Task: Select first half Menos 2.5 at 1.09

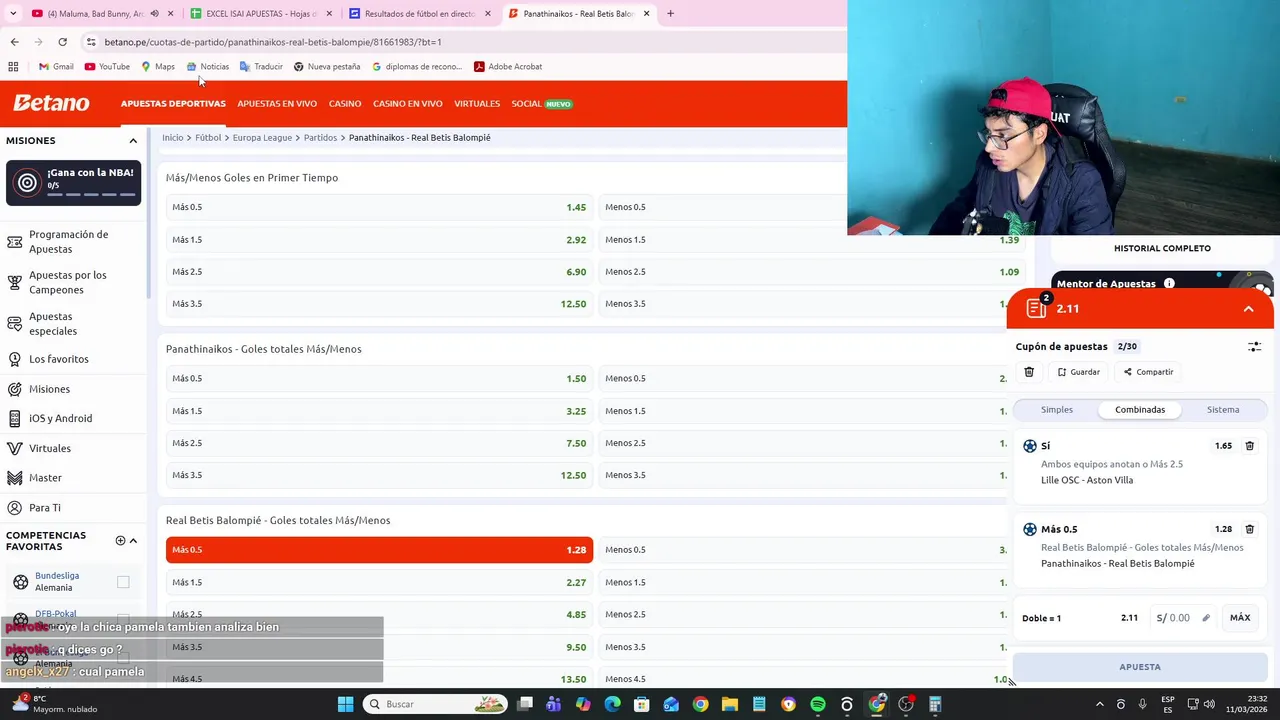Action: coord(812,272)
